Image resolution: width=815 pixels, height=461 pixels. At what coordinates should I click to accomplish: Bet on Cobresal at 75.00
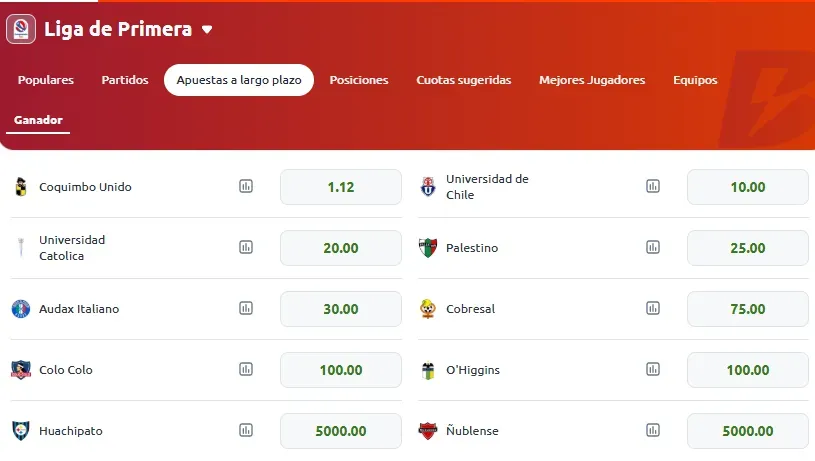tap(748, 309)
